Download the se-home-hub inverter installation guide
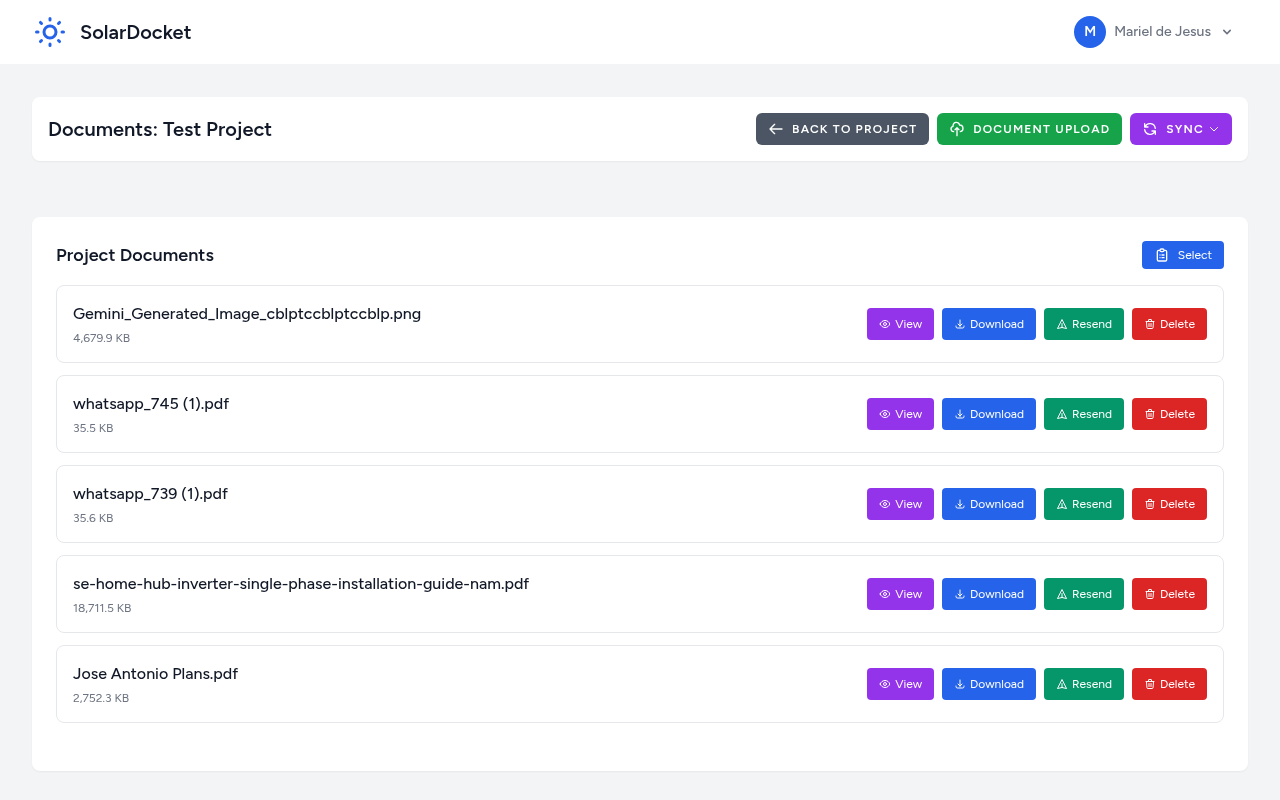The image size is (1280, 800). pyautogui.click(x=988, y=594)
